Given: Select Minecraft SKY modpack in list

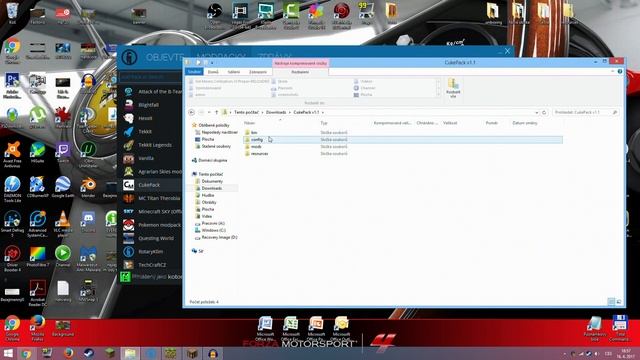Looking at the screenshot, I should point(150,211).
